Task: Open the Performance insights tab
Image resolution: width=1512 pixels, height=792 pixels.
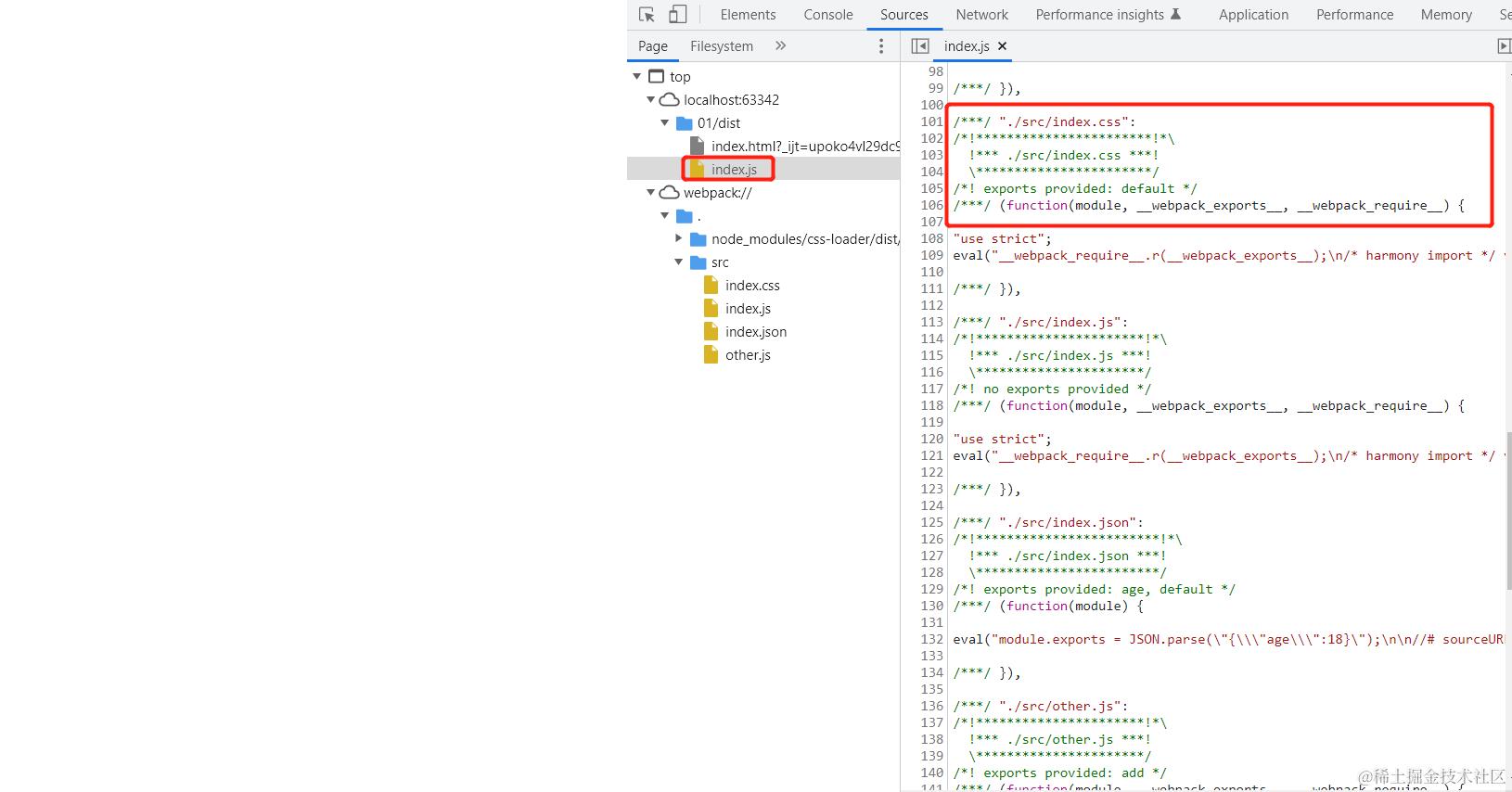Action: coord(1108,15)
